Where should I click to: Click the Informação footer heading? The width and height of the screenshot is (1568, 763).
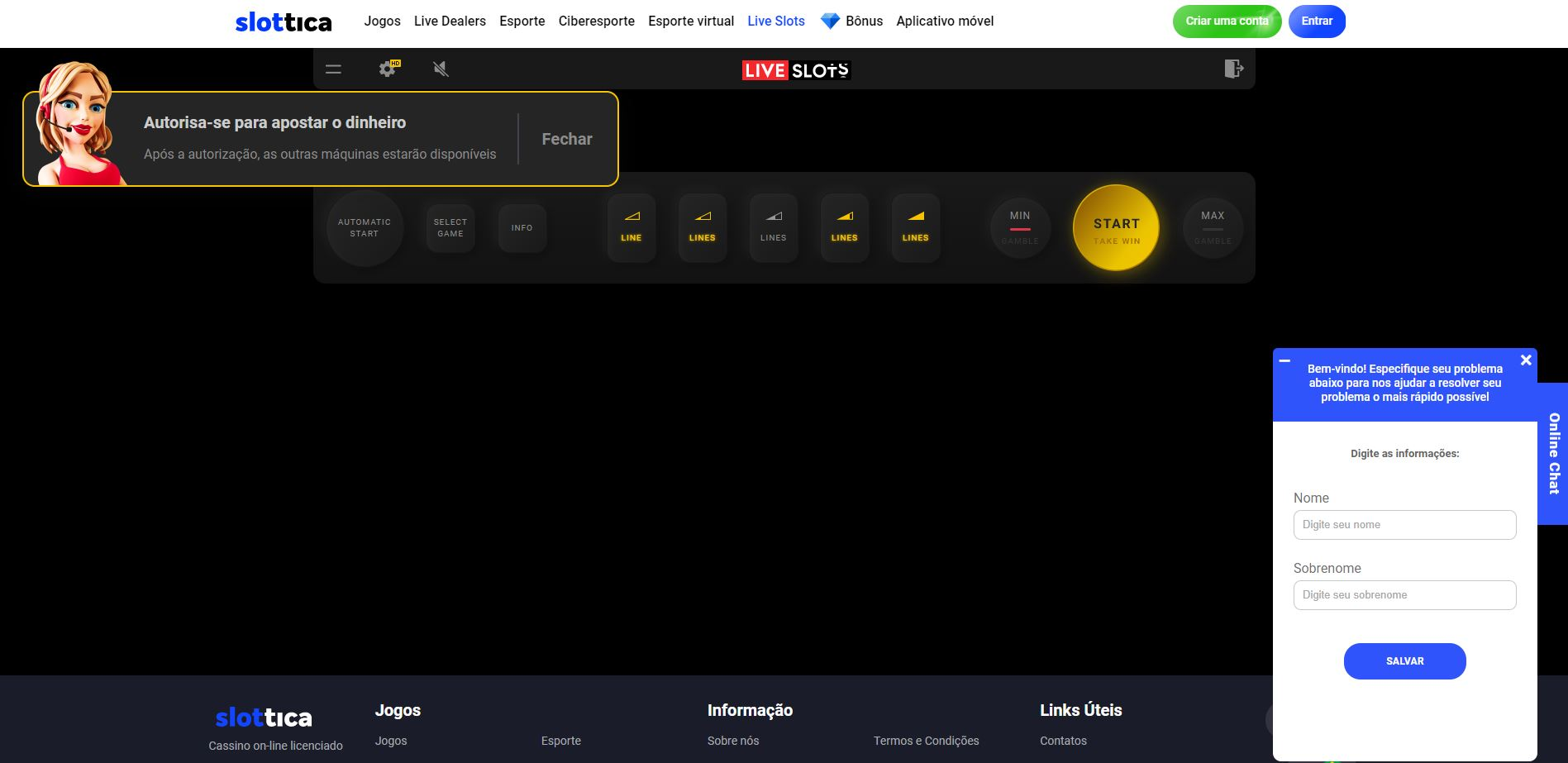click(750, 710)
